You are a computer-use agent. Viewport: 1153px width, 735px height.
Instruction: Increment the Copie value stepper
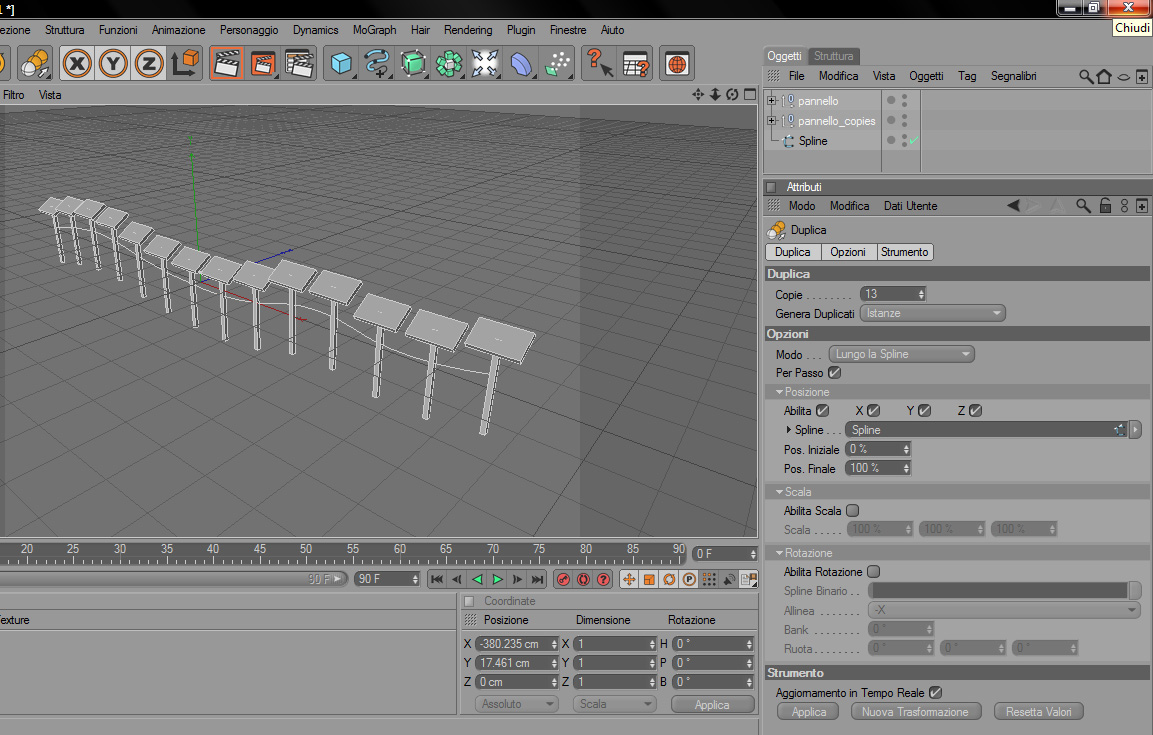921,291
